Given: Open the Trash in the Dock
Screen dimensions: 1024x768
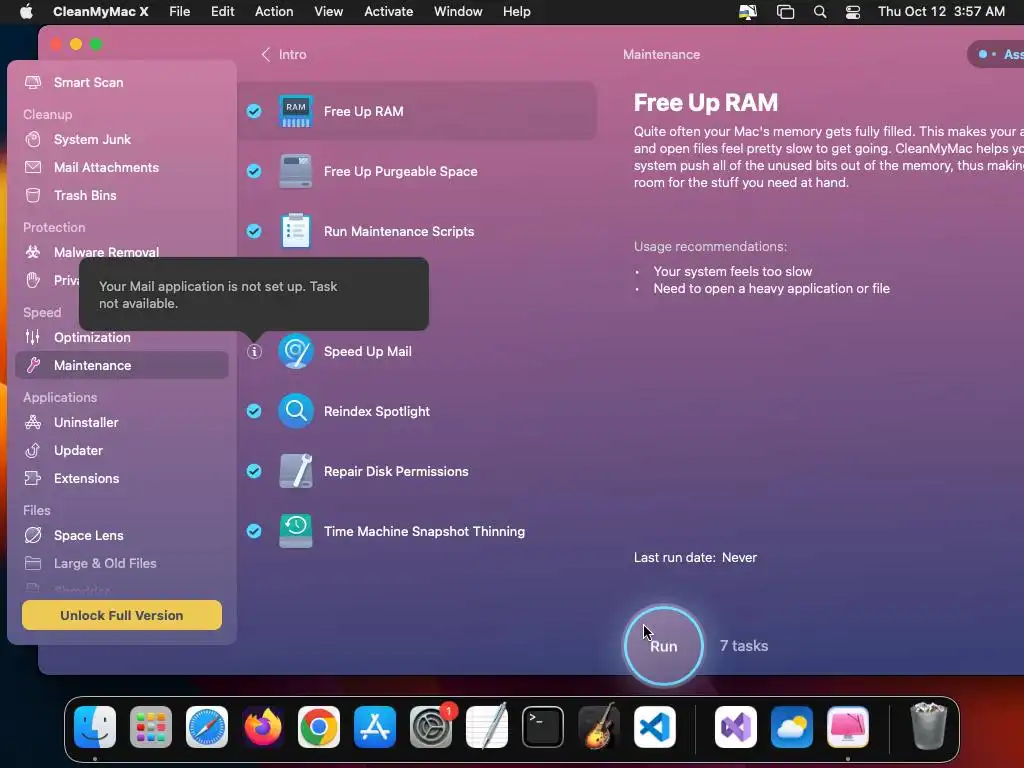Looking at the screenshot, I should pos(928,726).
